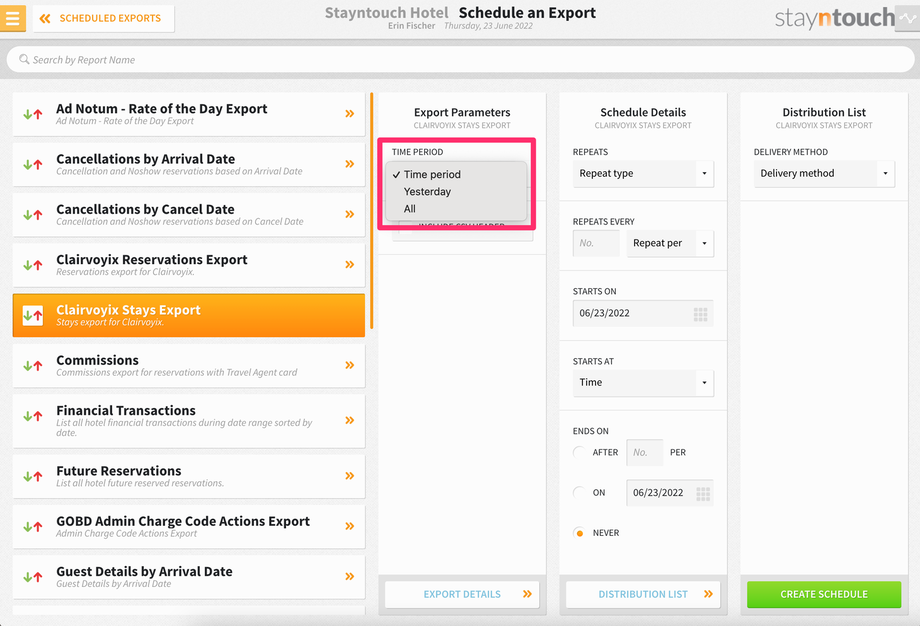Open the Cancellations by Cancel Date chevron
The height and width of the screenshot is (626, 920).
(x=350, y=214)
